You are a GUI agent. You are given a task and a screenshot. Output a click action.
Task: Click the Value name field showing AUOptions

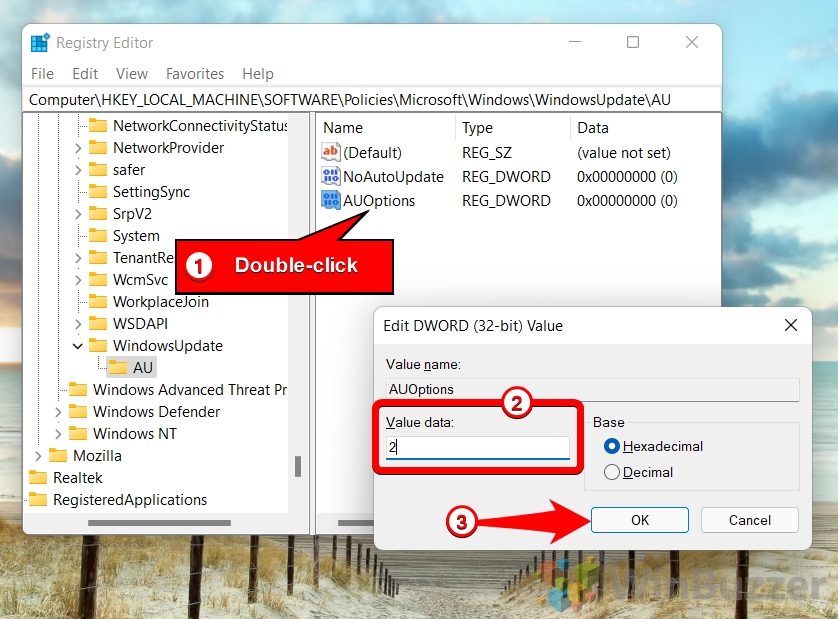pyautogui.click(x=593, y=389)
